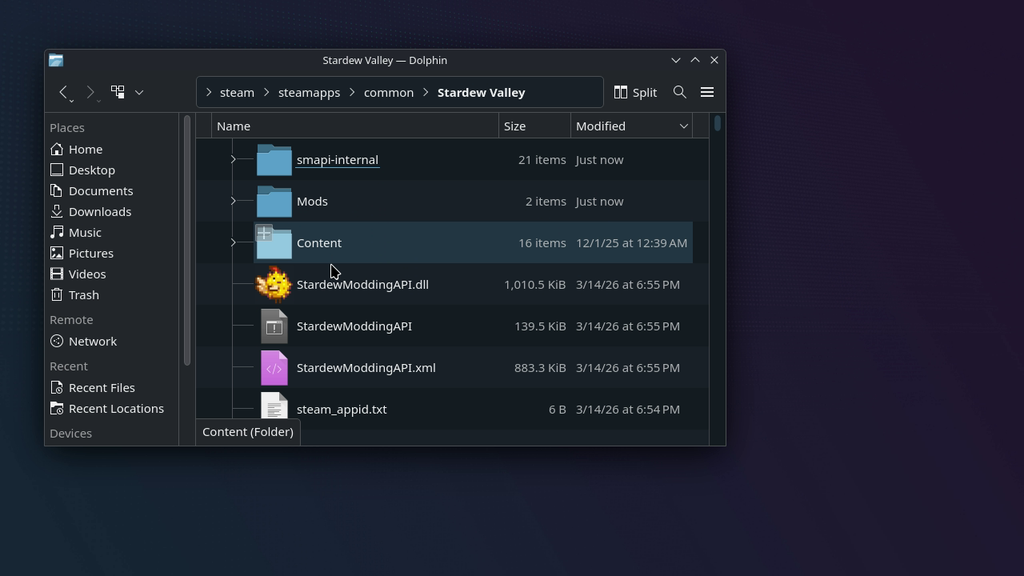Open chevron between steamapps and common
The image size is (1024, 576).
(x=352, y=93)
